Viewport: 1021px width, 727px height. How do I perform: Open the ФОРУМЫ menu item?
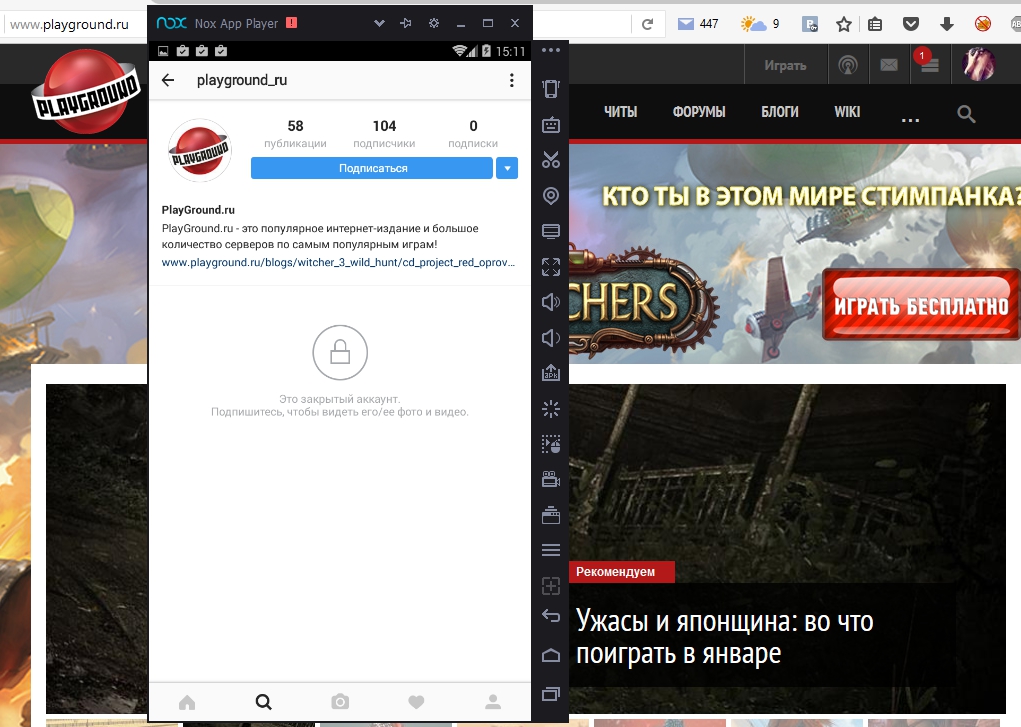point(699,112)
